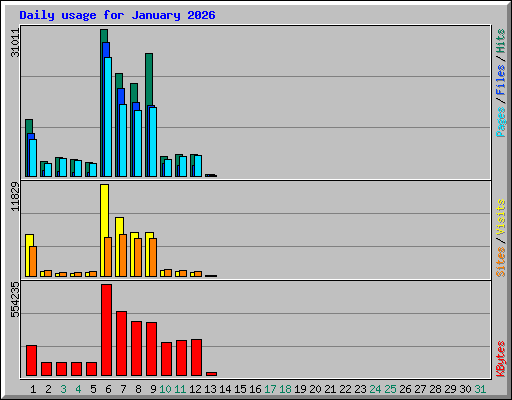
Task: Click day label 22 on the x-axis
Action: point(345,389)
